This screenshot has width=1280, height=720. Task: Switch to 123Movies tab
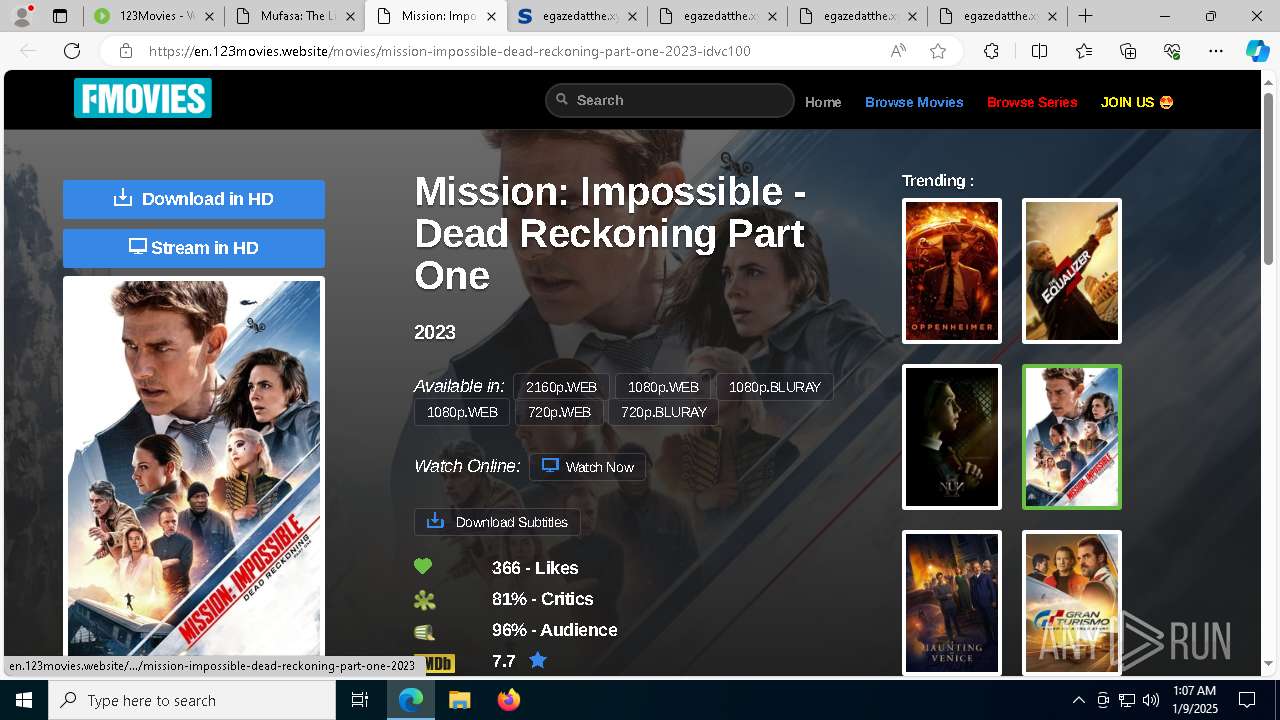click(x=154, y=16)
